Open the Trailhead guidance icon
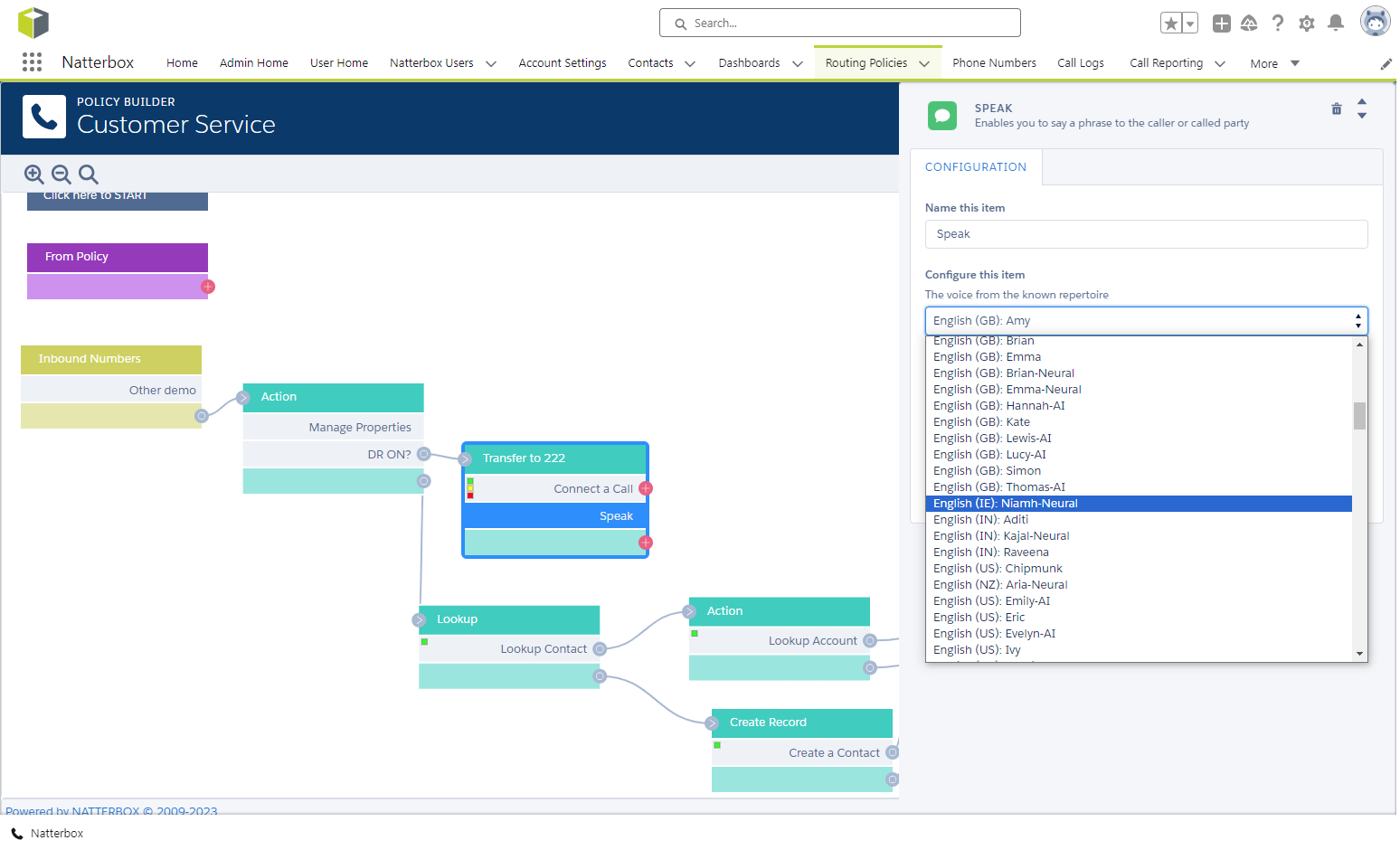Image resolution: width=1400 pixels, height=850 pixels. tap(1249, 24)
